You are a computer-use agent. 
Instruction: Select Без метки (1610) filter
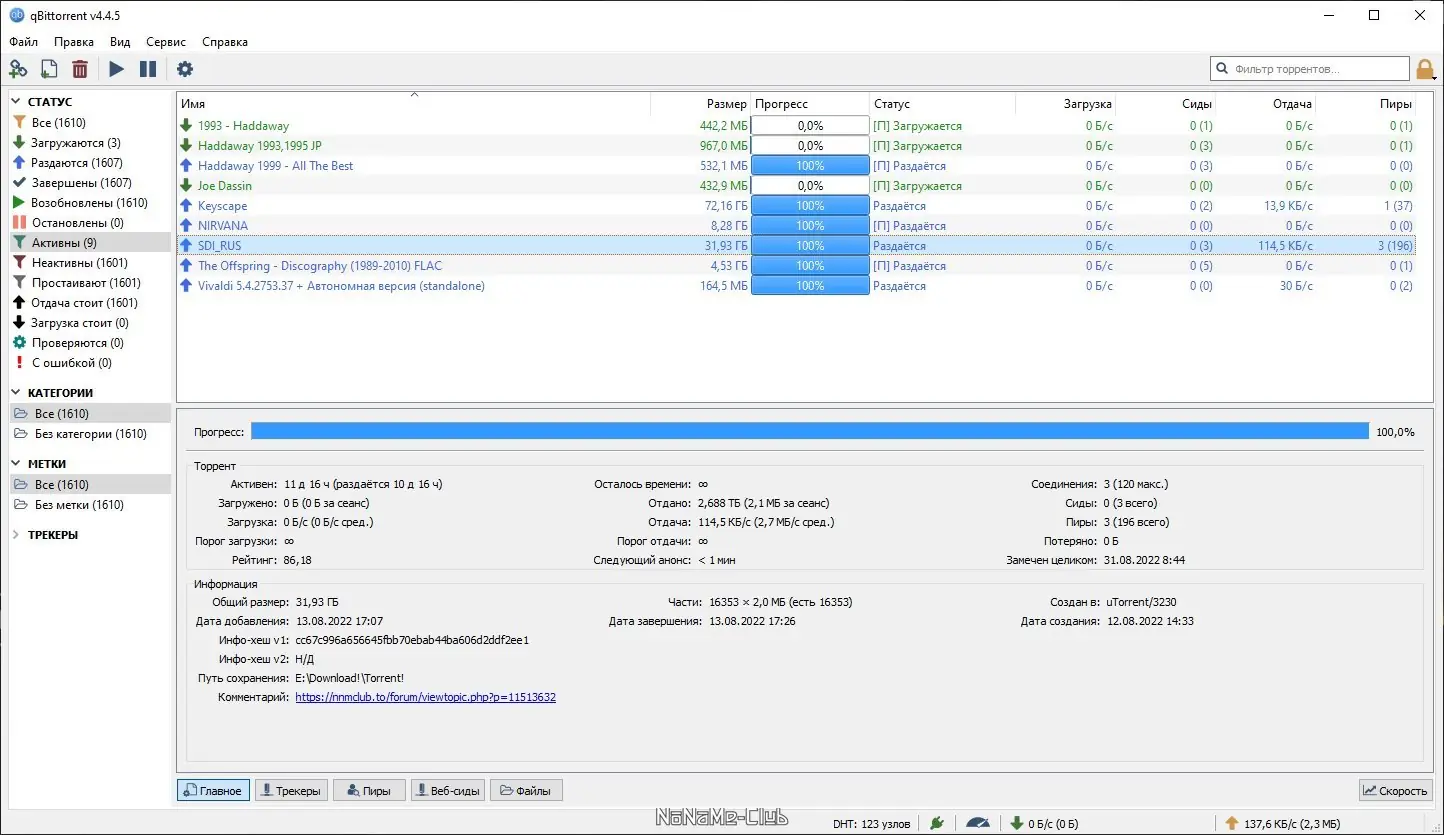point(90,505)
